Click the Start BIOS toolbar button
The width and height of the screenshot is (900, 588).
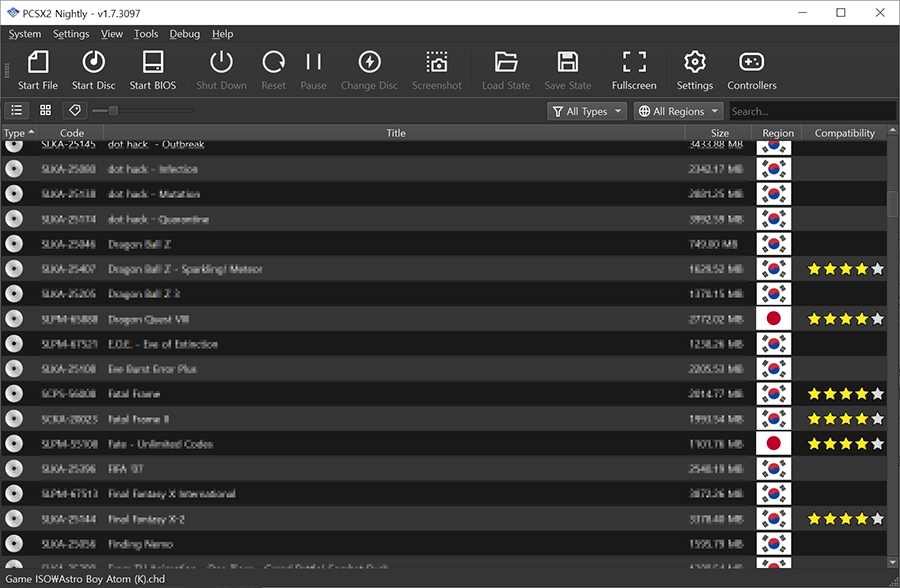click(153, 70)
